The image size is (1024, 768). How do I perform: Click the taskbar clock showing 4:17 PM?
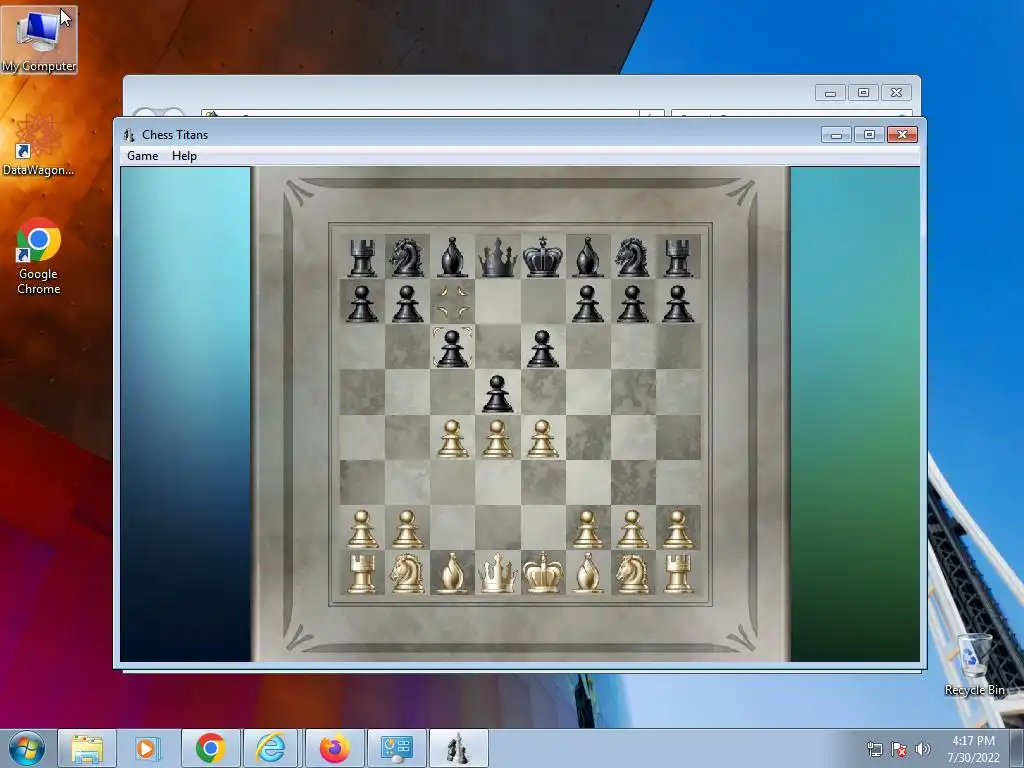(x=973, y=749)
